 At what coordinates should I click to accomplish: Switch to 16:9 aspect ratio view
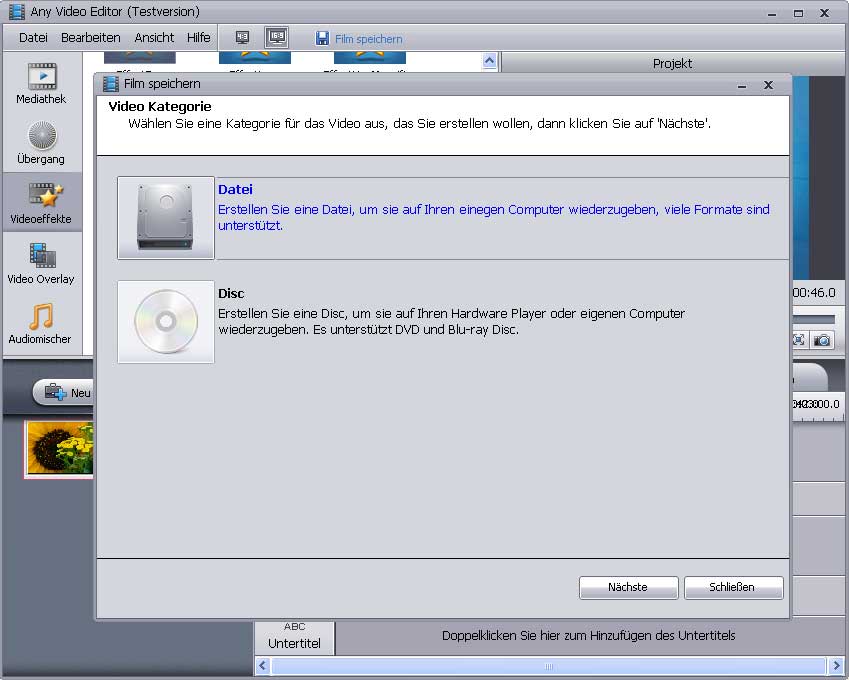(277, 37)
